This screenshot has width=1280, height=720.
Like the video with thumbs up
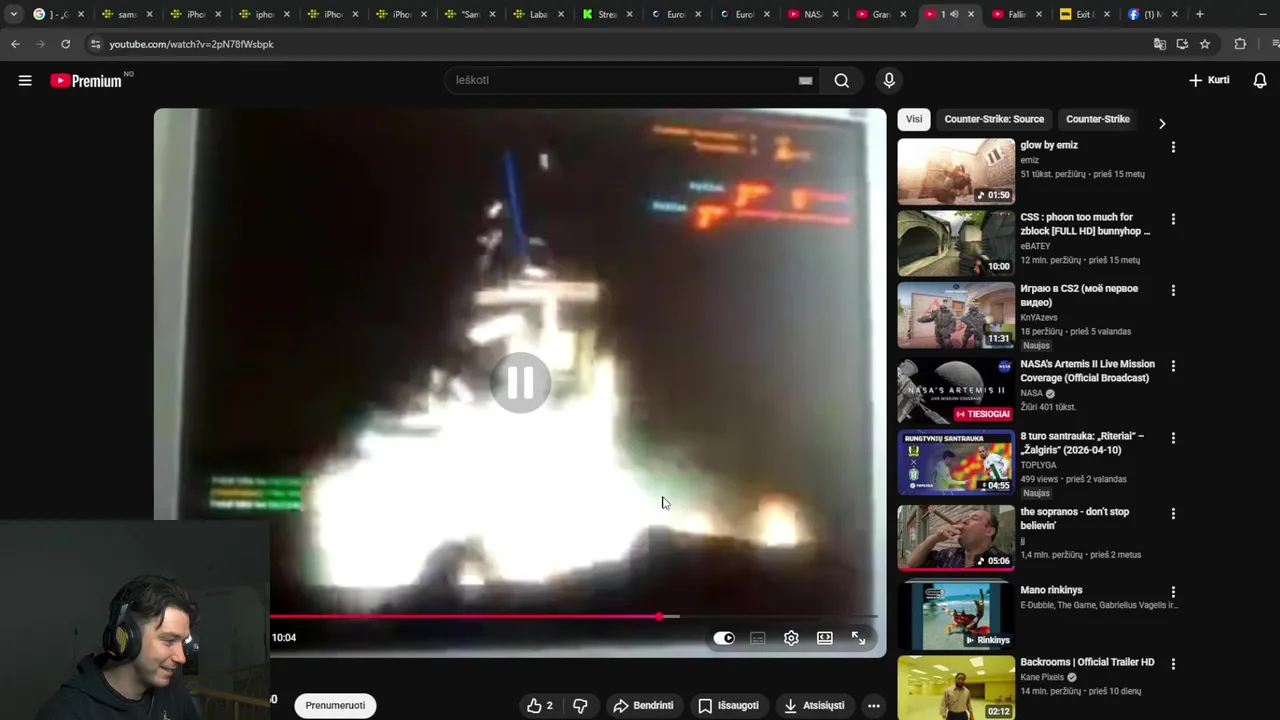[x=540, y=706]
